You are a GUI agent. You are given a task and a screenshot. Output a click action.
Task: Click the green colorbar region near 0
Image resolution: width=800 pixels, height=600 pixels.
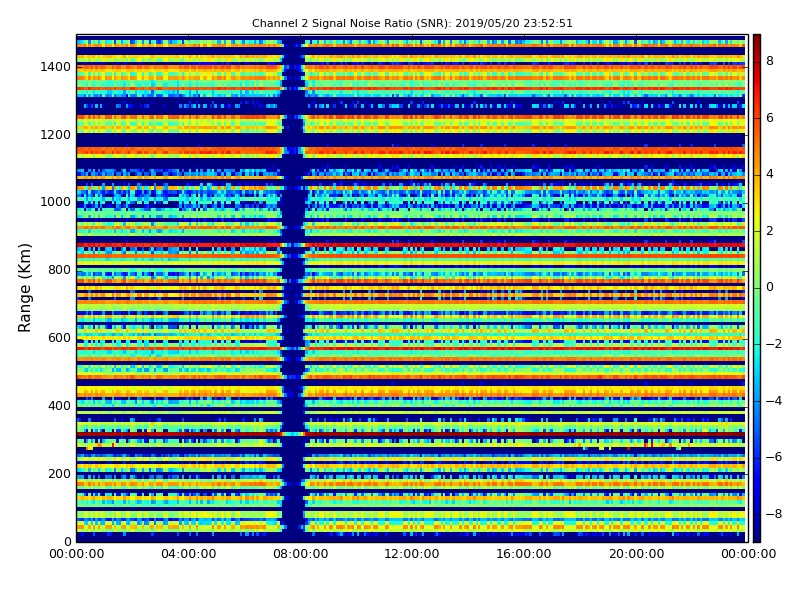tap(757, 288)
